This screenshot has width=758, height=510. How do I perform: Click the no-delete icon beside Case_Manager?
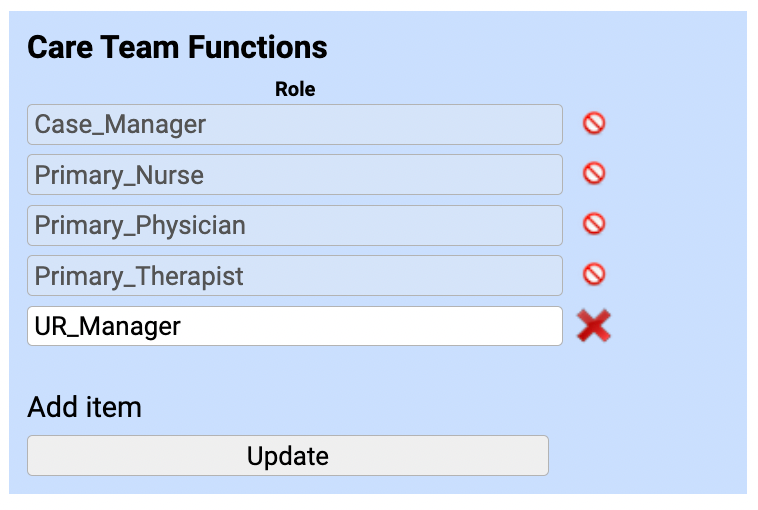tap(594, 124)
